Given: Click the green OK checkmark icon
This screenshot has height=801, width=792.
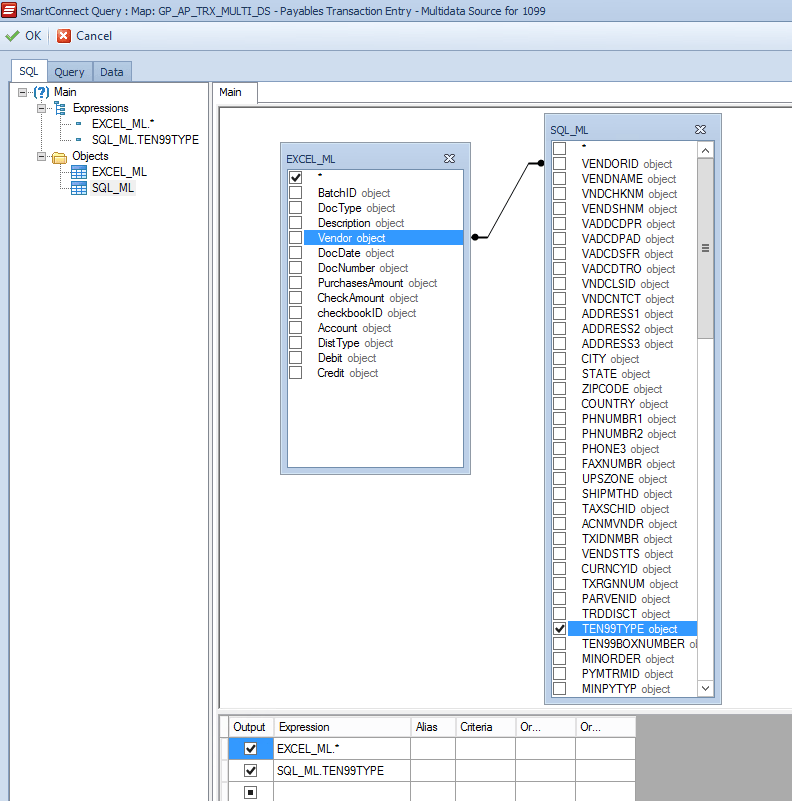Looking at the screenshot, I should pos(12,36).
